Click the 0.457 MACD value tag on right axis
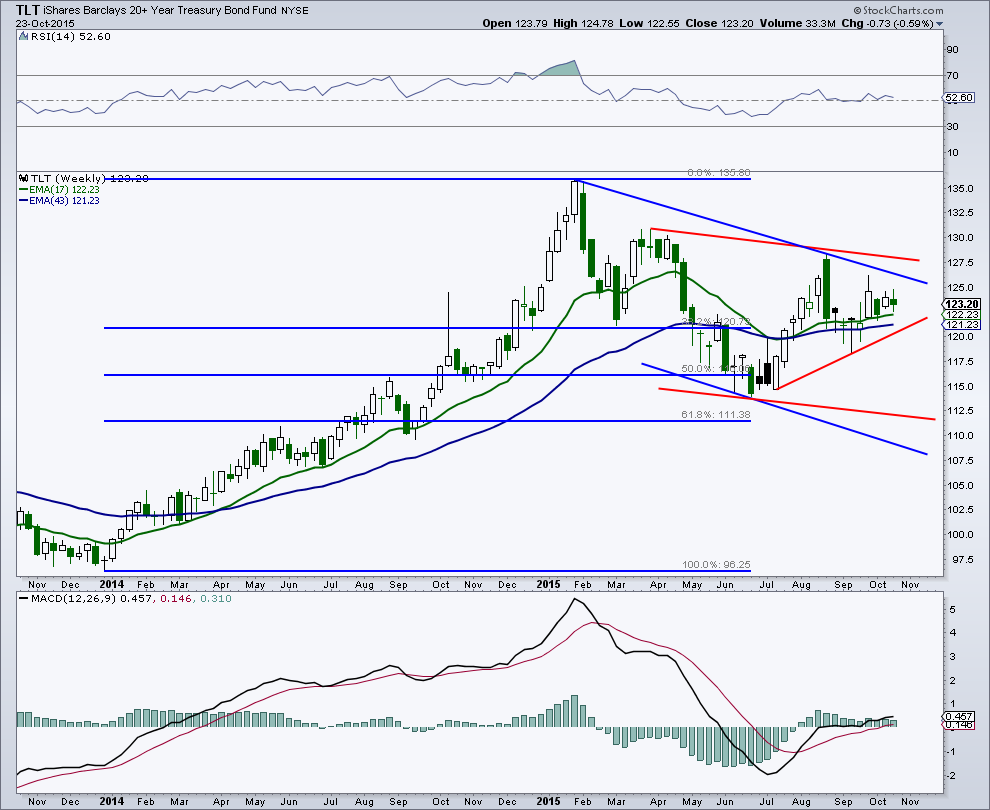Screen dimensions: 990x810 click(x=960, y=717)
